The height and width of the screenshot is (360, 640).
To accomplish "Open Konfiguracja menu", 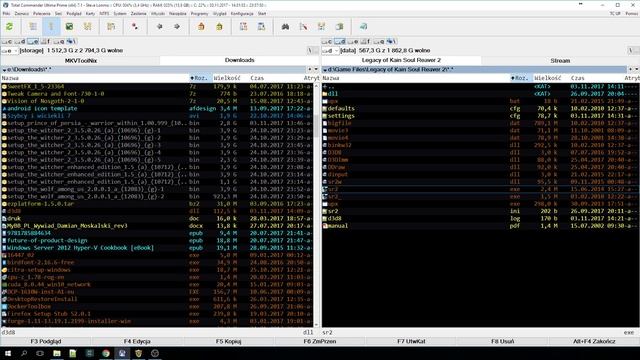I will tap(242, 13).
